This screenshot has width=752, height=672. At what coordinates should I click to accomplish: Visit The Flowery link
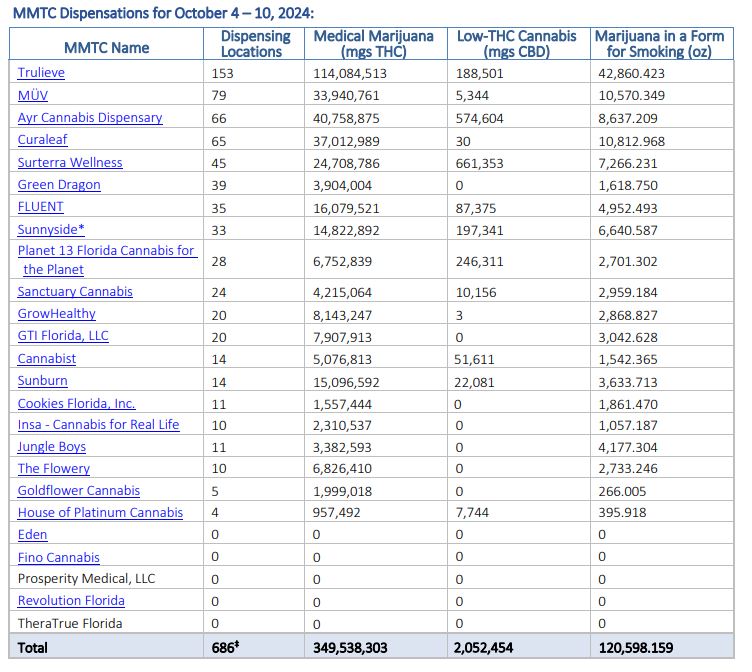pyautogui.click(x=53, y=469)
